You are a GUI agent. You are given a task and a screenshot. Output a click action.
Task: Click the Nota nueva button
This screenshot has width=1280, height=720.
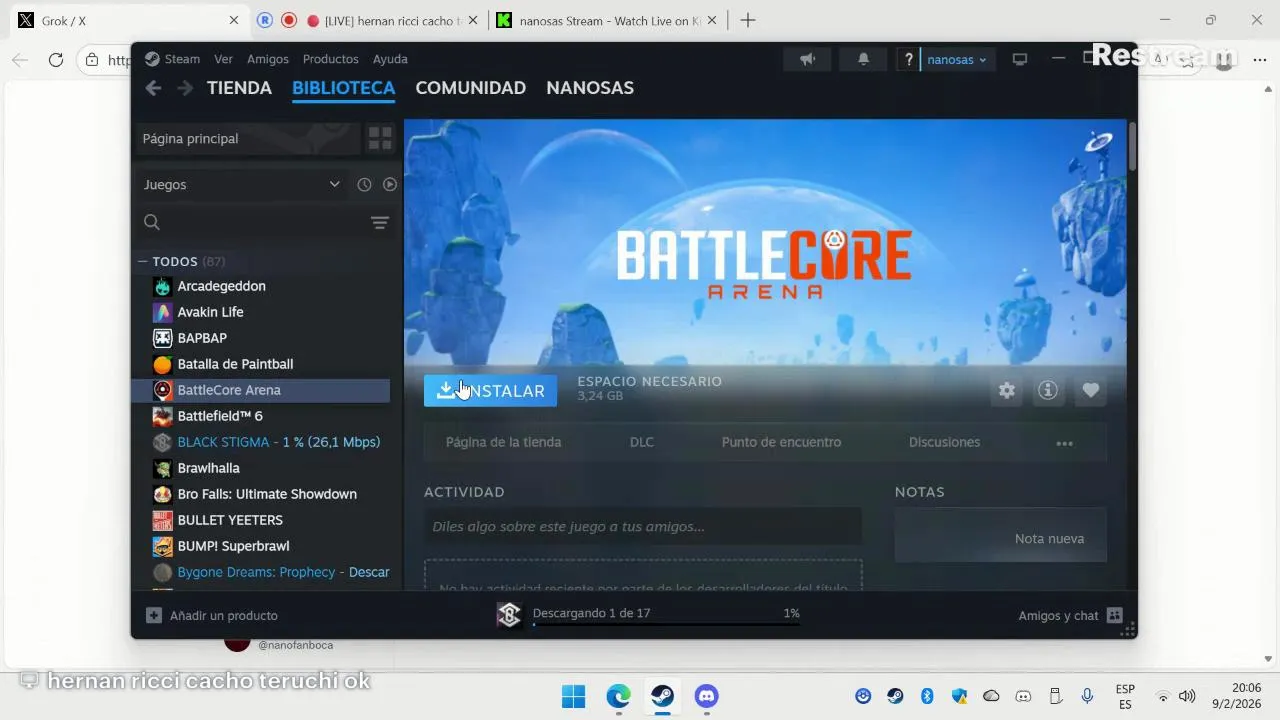1001,535
